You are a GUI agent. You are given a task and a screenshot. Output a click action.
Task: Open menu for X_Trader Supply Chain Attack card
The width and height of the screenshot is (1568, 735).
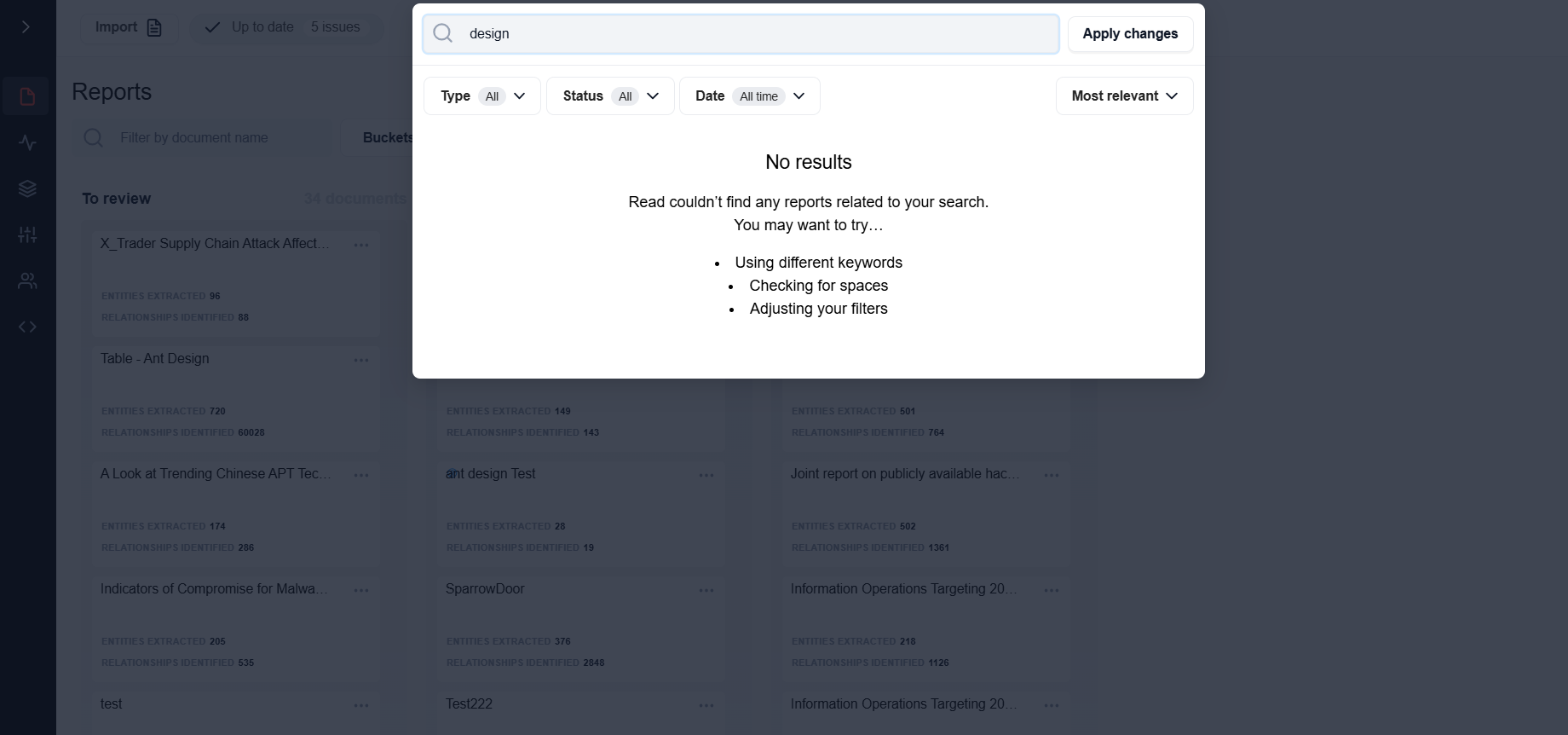click(361, 245)
